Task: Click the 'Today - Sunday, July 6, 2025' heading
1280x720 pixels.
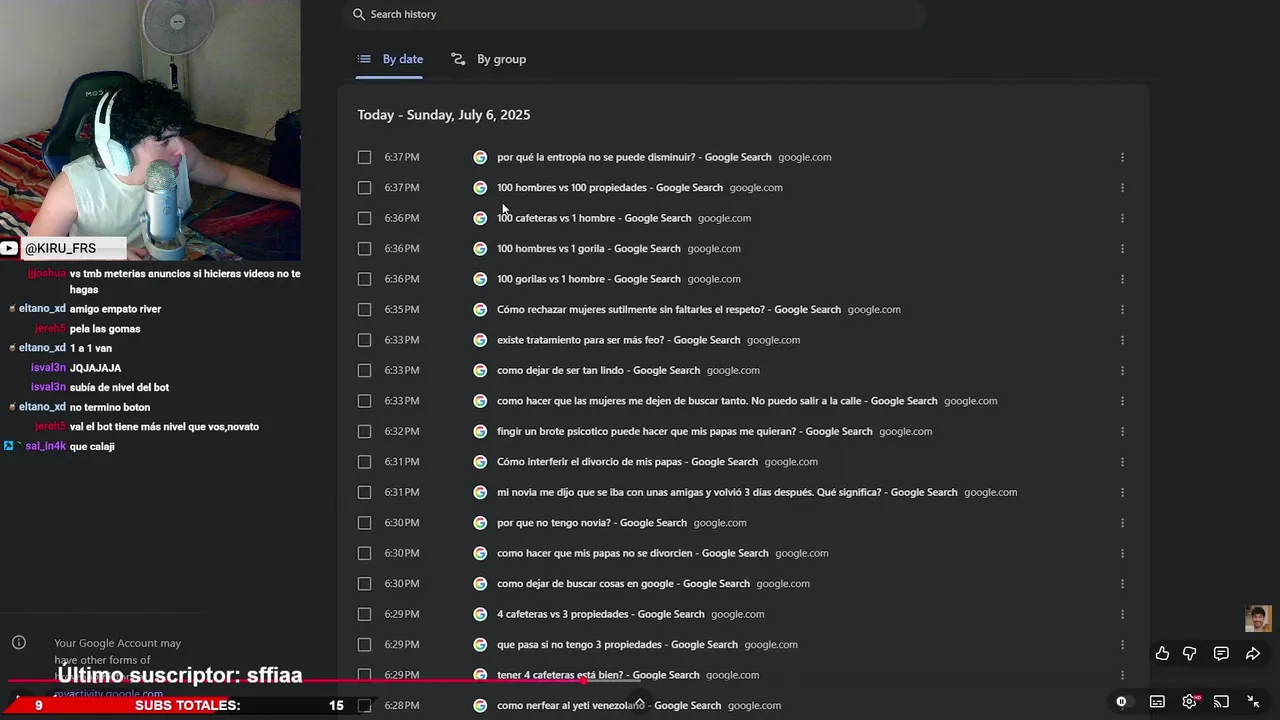Action: 444,115
